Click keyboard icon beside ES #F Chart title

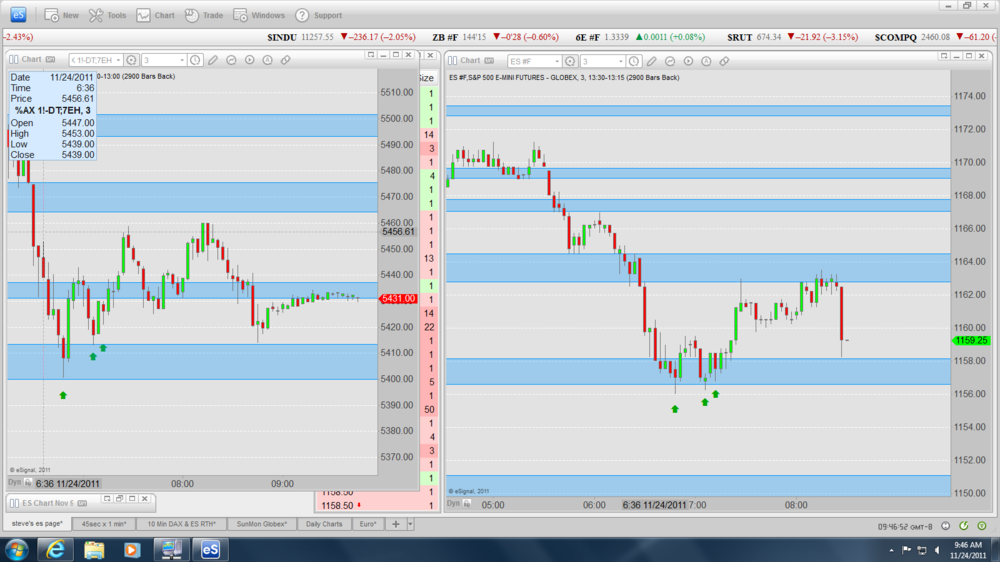(489, 61)
